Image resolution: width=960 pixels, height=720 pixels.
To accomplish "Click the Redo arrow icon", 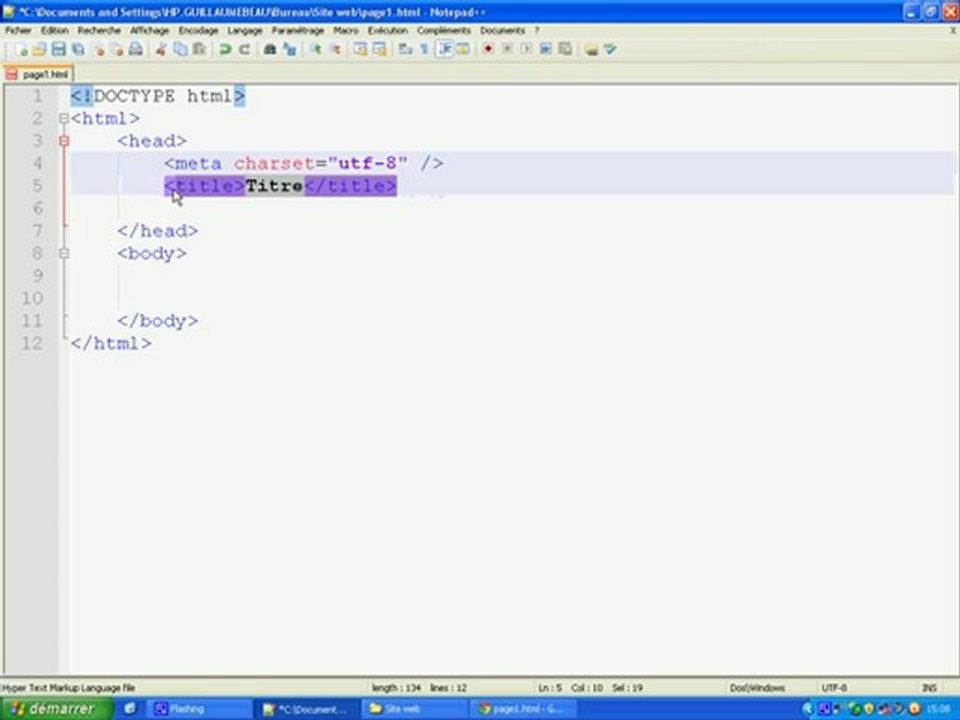I will 244,50.
